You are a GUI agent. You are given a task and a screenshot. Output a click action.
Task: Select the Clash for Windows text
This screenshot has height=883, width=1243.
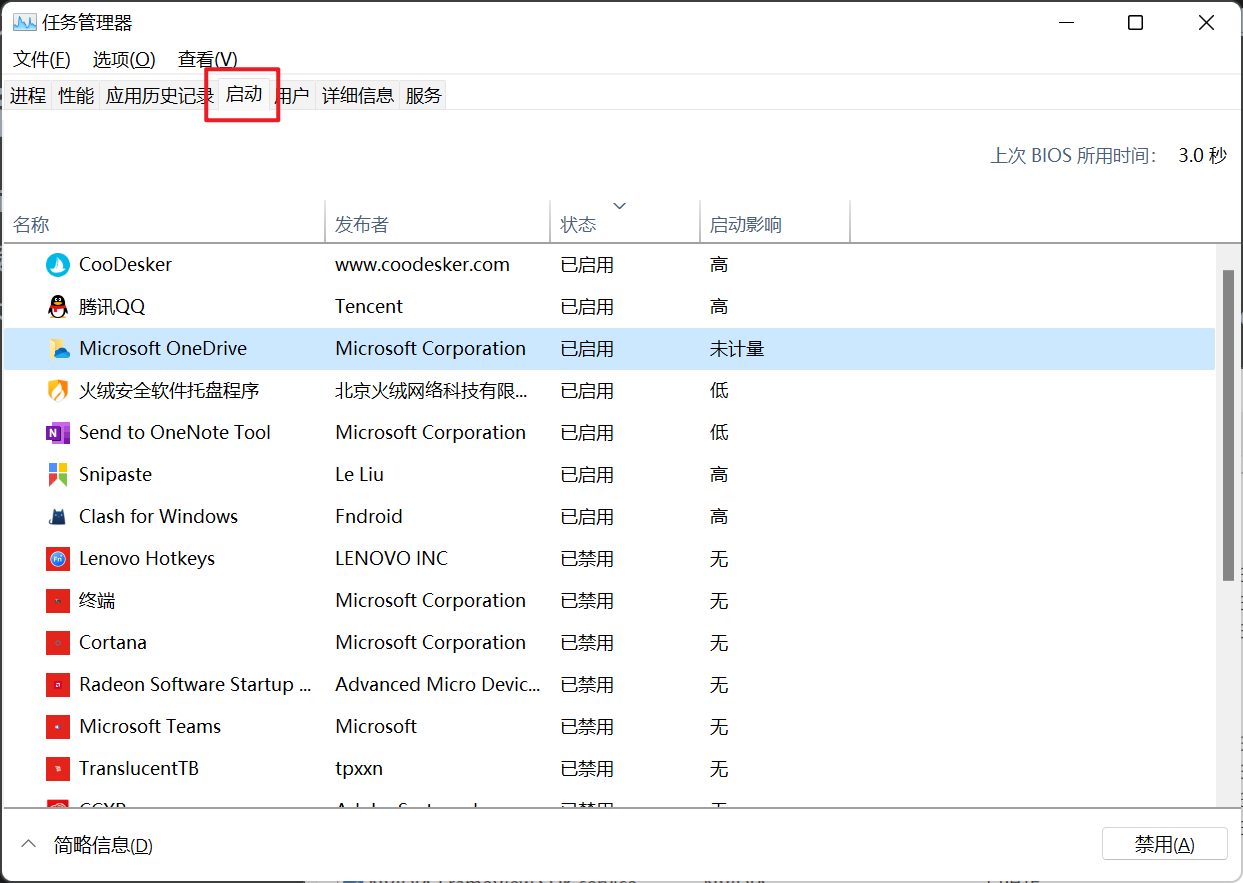coord(158,517)
